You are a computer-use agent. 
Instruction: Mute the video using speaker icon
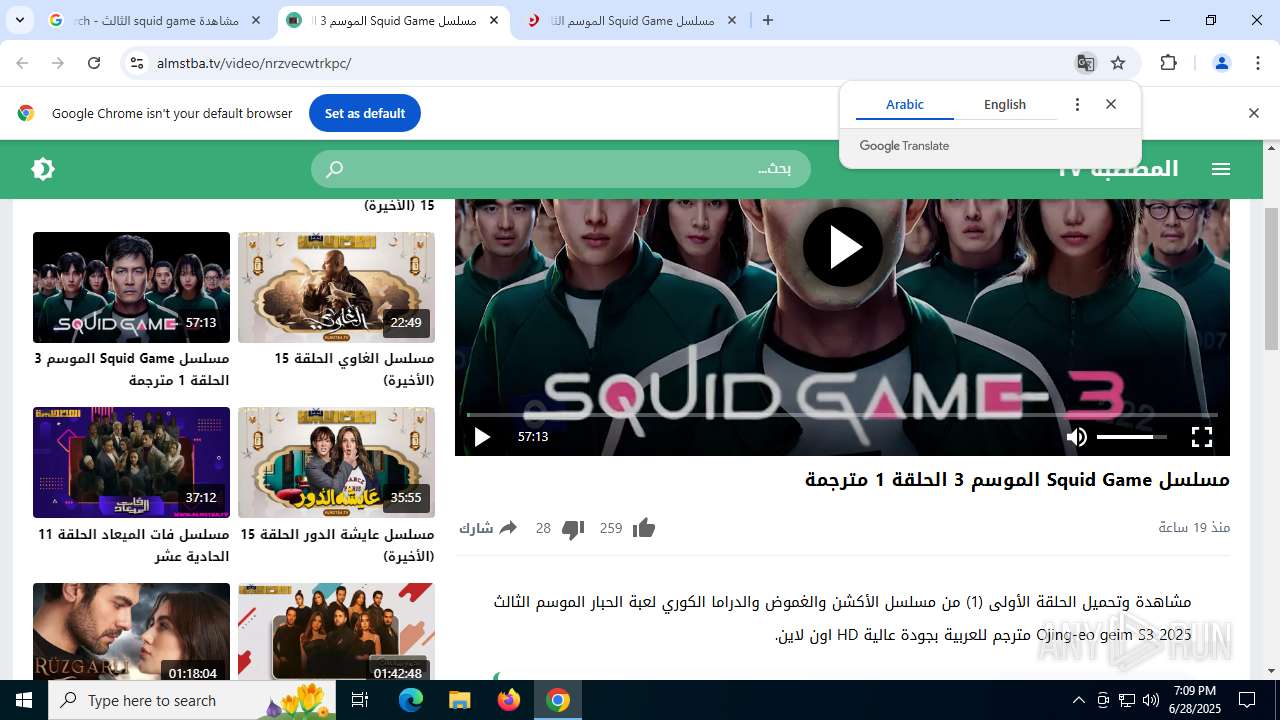(1077, 437)
